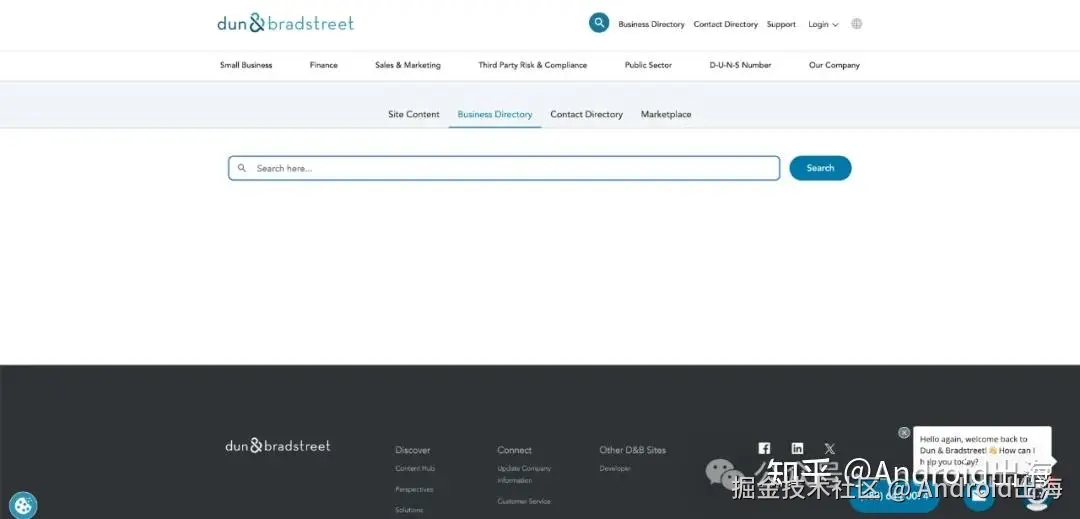
Task: Open the Finance menu
Action: [x=324, y=65]
